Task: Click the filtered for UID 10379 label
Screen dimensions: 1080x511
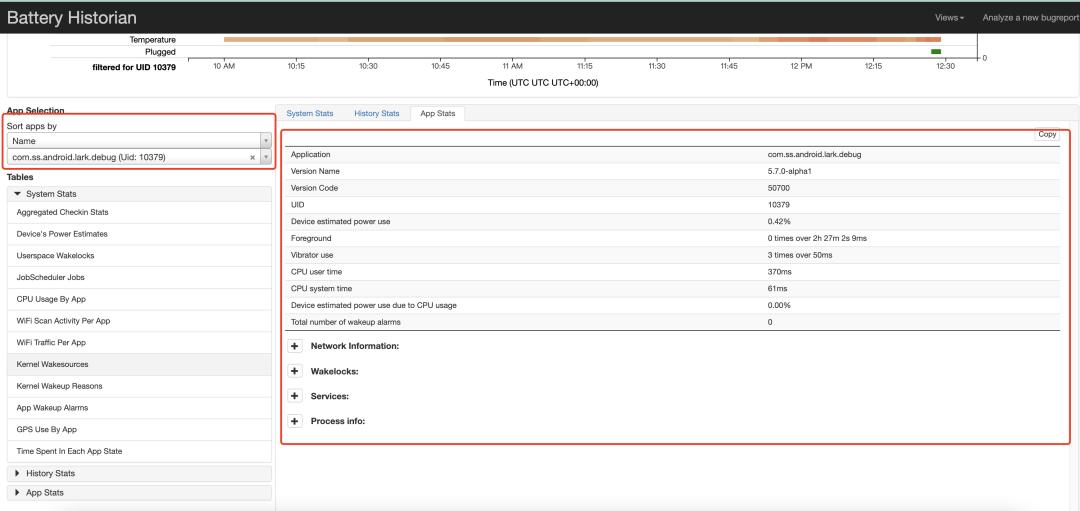Action: 134,67
